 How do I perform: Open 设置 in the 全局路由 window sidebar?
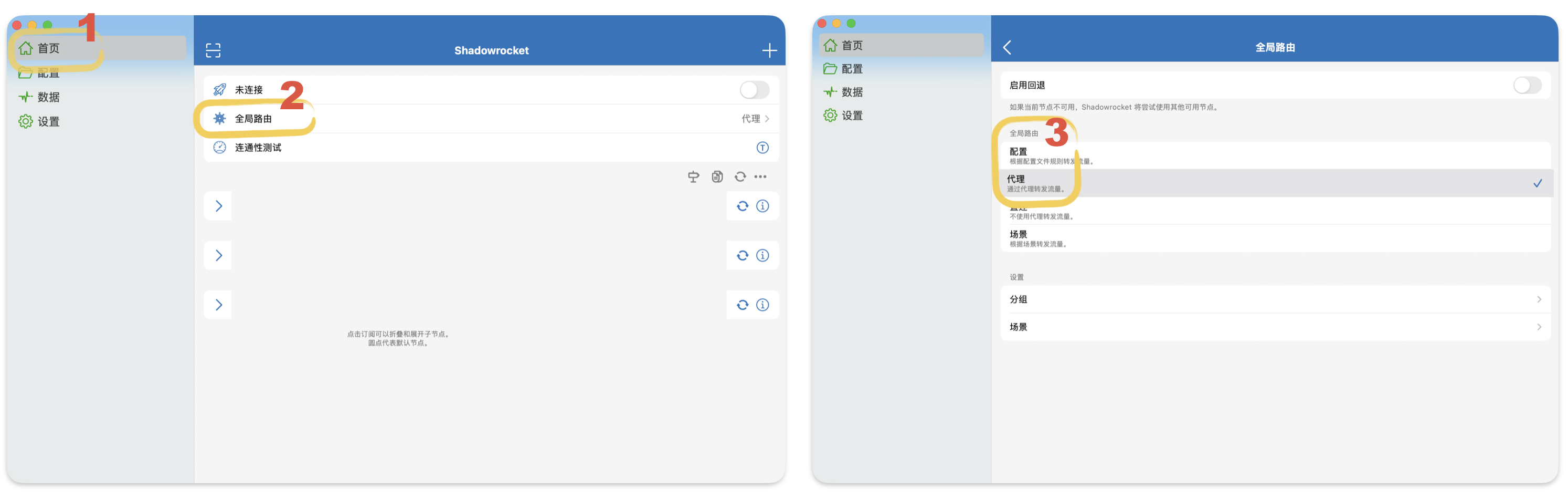pyautogui.click(x=851, y=116)
